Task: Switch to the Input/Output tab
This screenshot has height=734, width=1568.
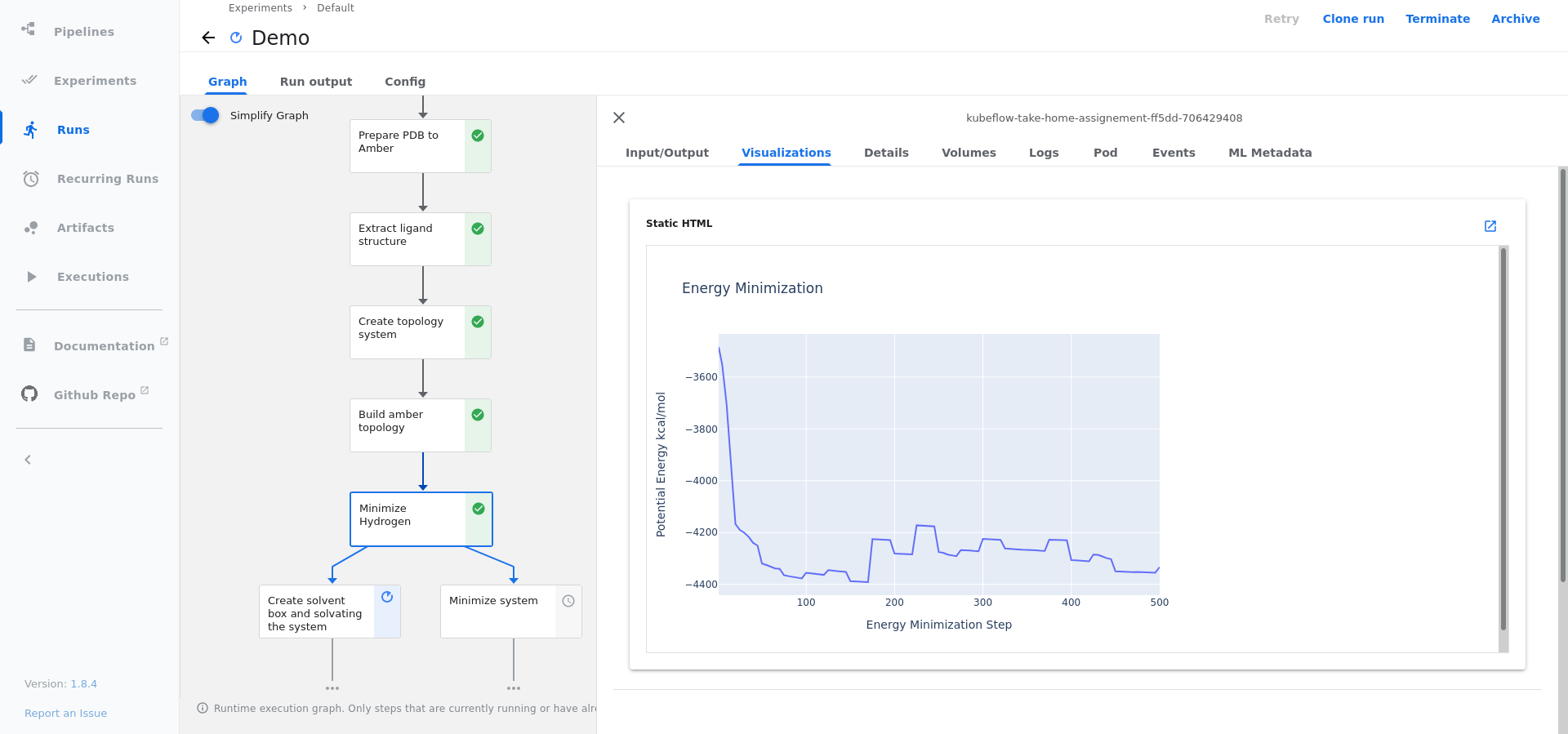Action: 667,153
